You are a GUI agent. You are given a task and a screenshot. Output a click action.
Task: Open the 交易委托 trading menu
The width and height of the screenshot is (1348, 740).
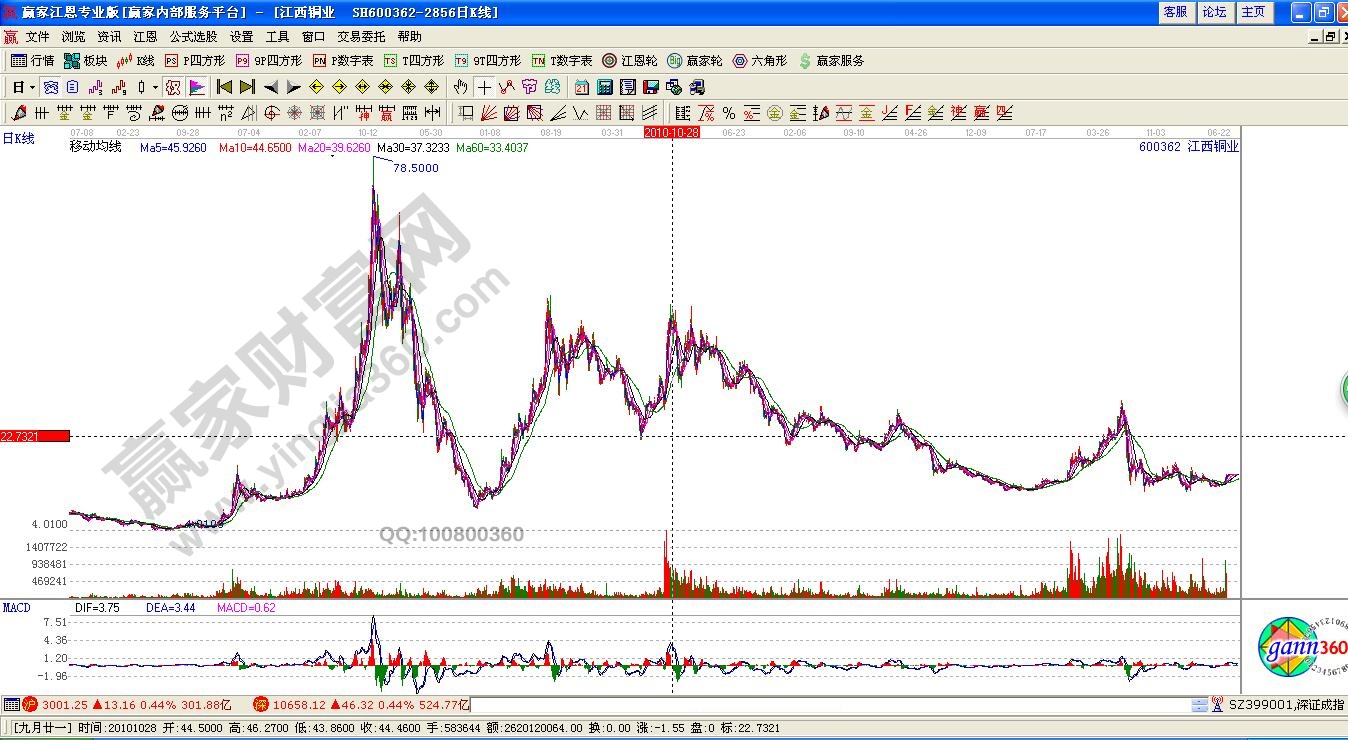click(361, 37)
